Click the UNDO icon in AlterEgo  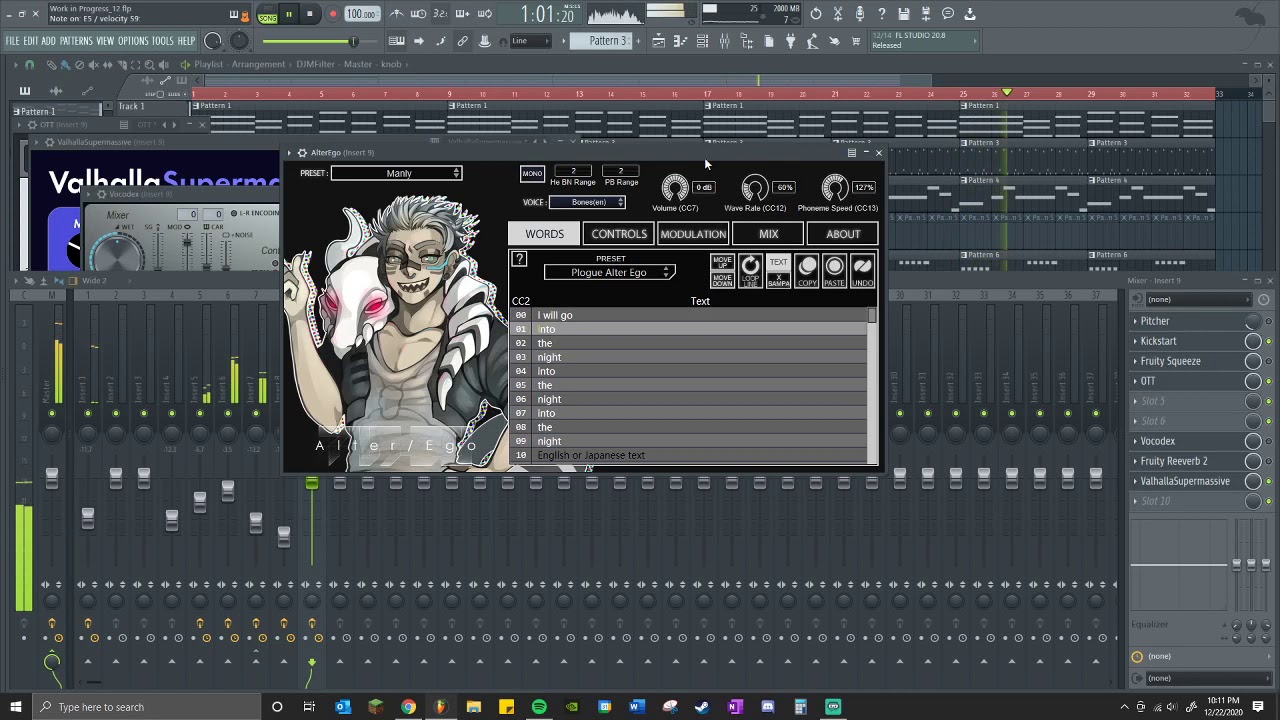(x=862, y=271)
